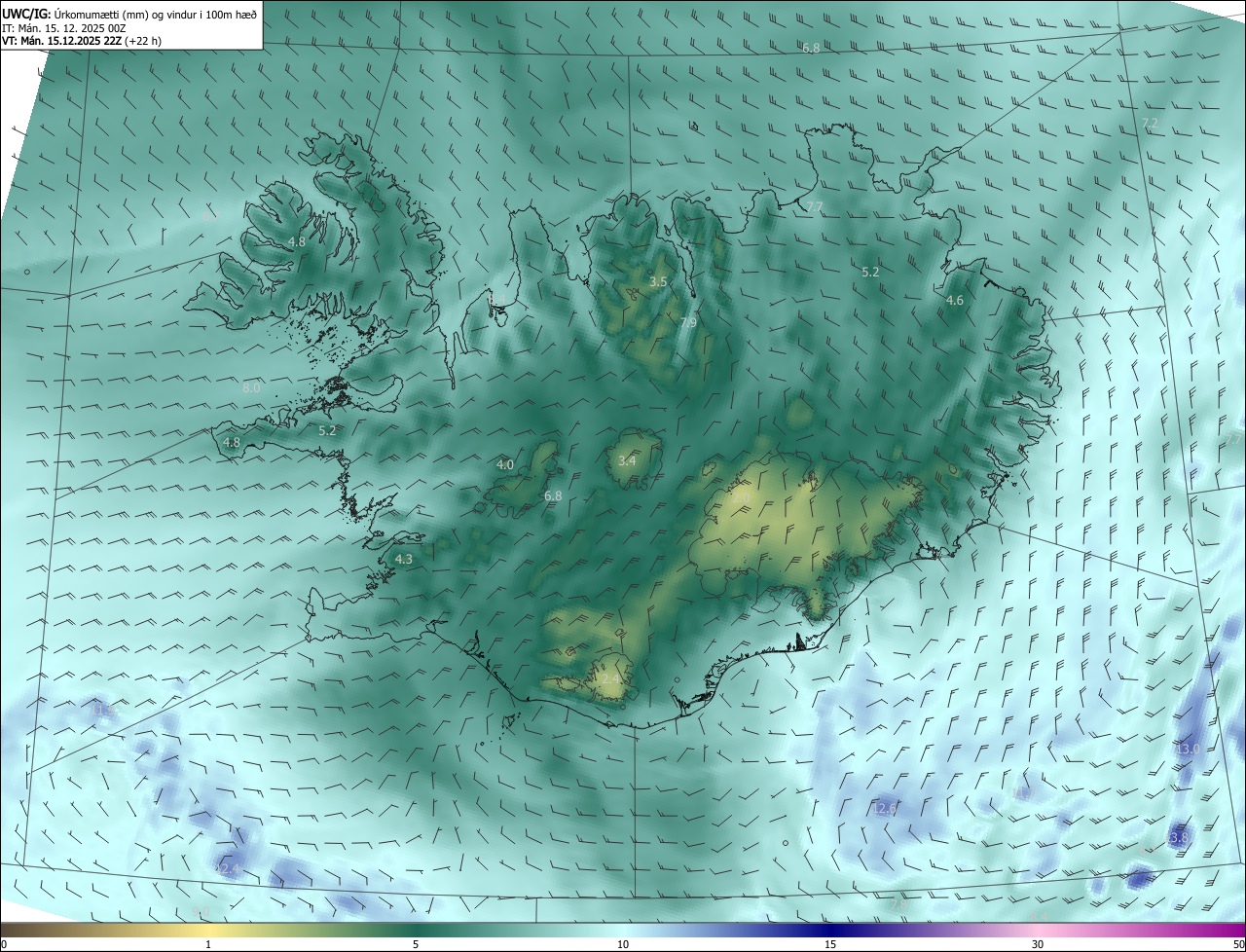Click the 4.8 value label on the Westfjords
1246x952 pixels.
point(297,241)
